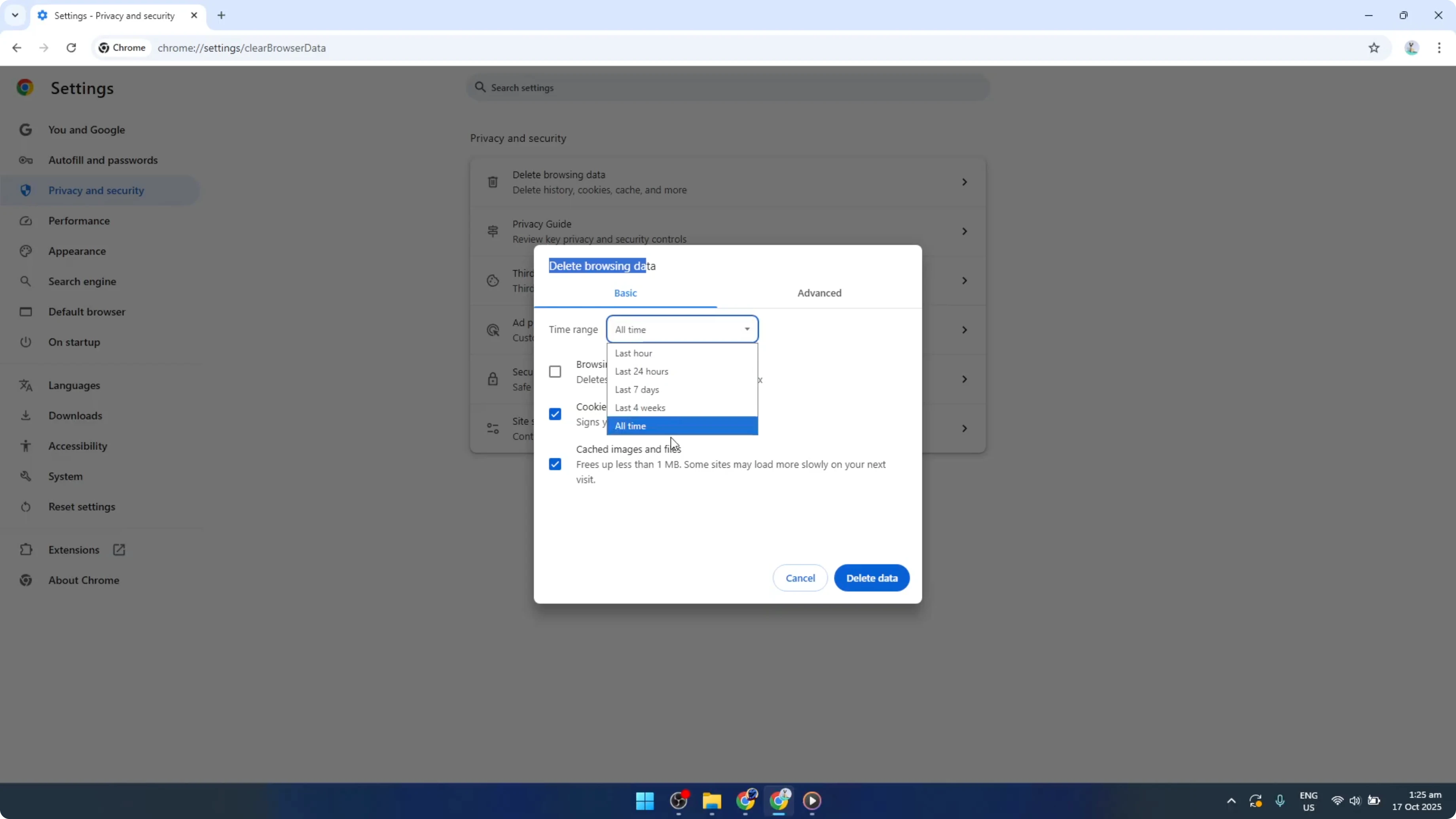The height and width of the screenshot is (819, 1456).
Task: Show hidden system tray icons
Action: (1231, 801)
